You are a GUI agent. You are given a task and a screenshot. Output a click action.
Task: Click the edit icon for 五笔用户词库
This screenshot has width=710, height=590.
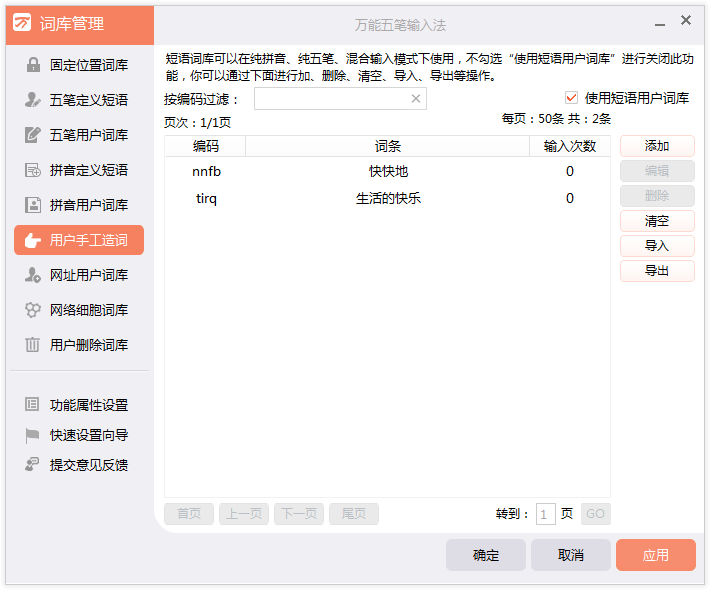32,135
